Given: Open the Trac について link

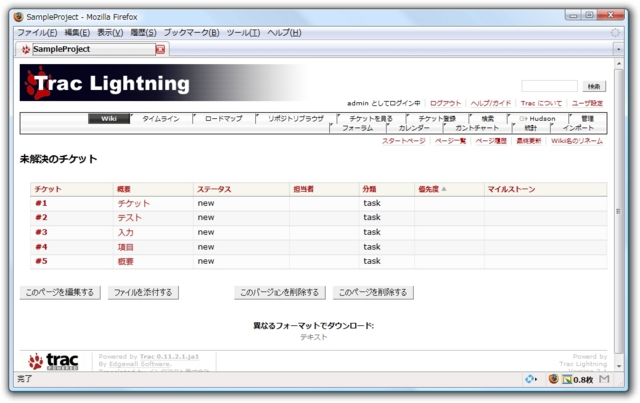Looking at the screenshot, I should 541,103.
